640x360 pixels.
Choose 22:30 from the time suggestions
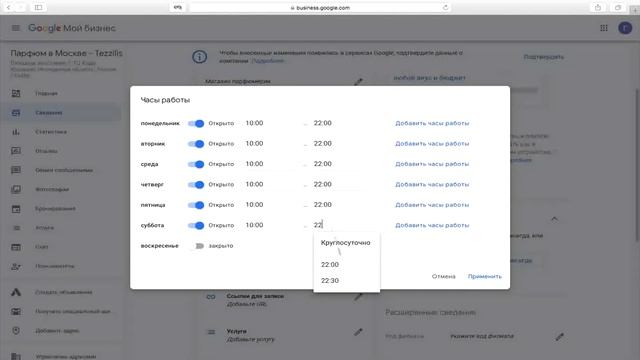tap(347, 280)
